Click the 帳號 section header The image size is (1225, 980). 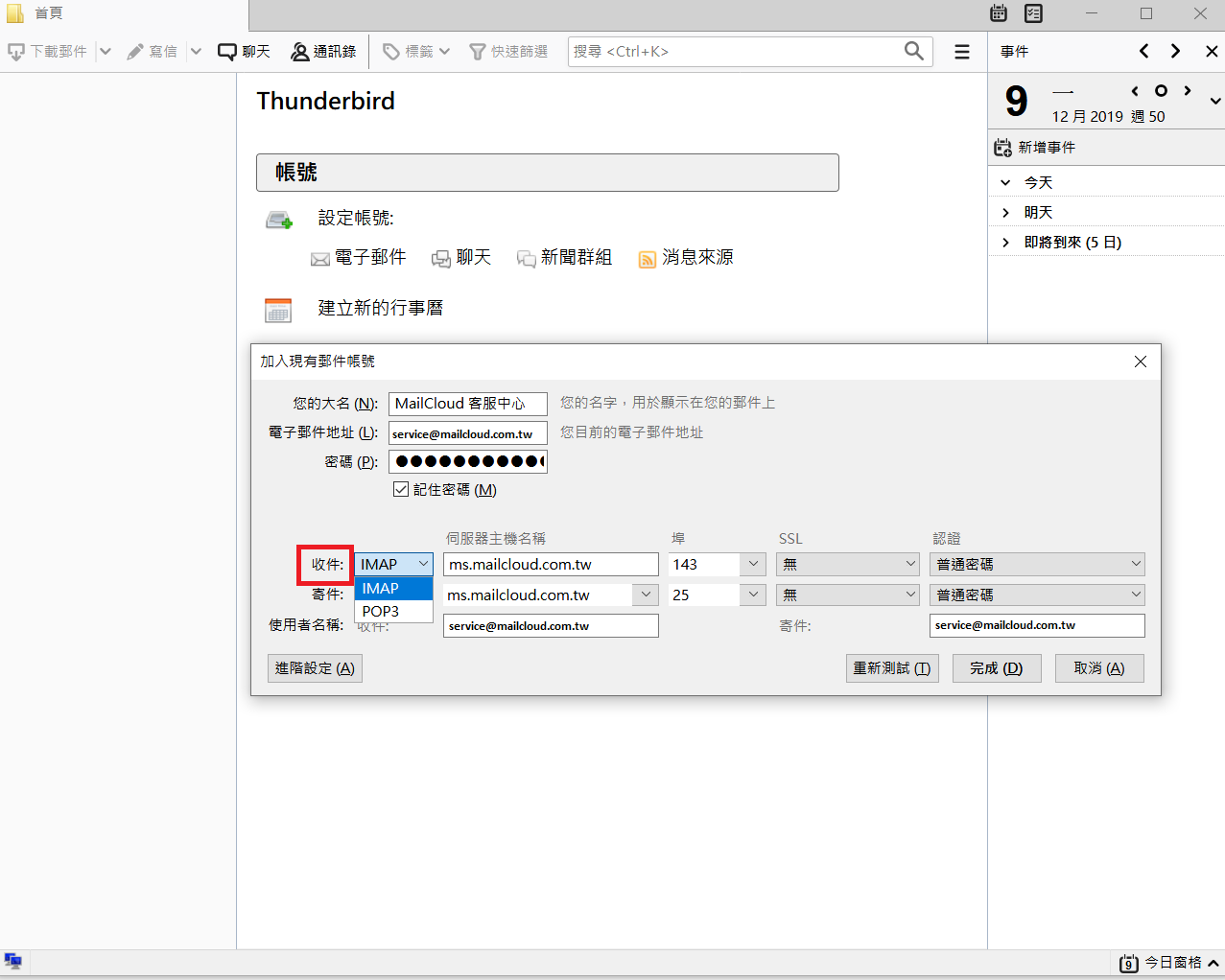[x=548, y=173]
